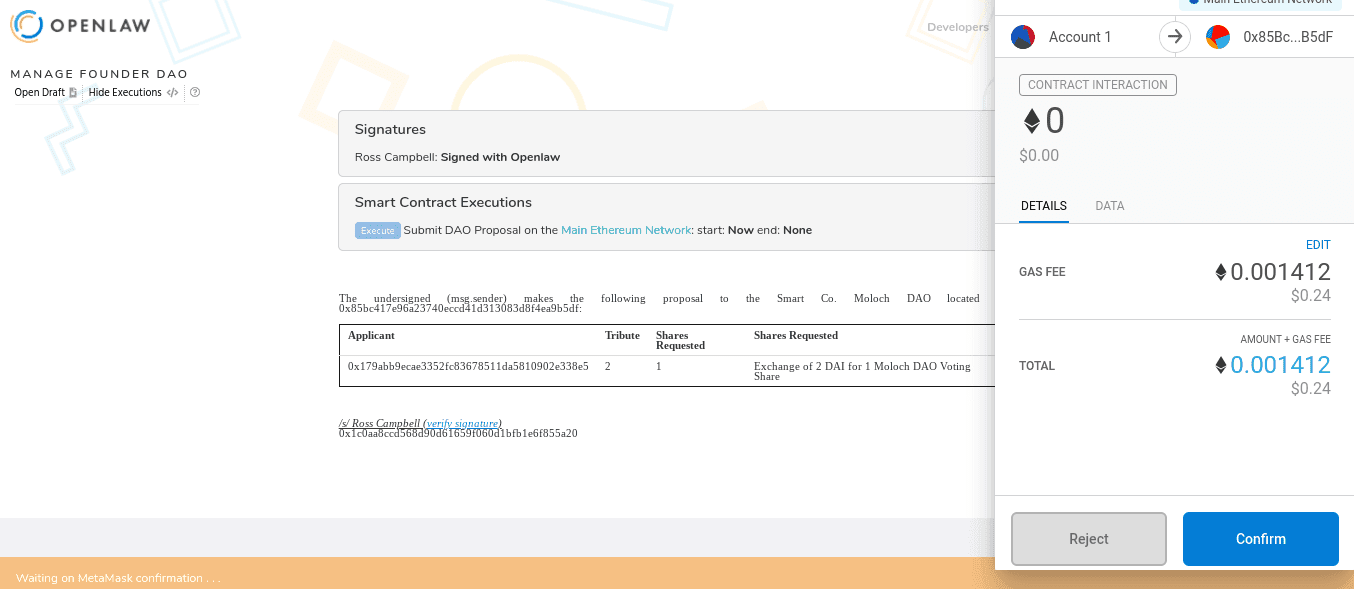Open the Main Ethereum Network link
Screen dimensions: 1354x589
pos(626,230)
